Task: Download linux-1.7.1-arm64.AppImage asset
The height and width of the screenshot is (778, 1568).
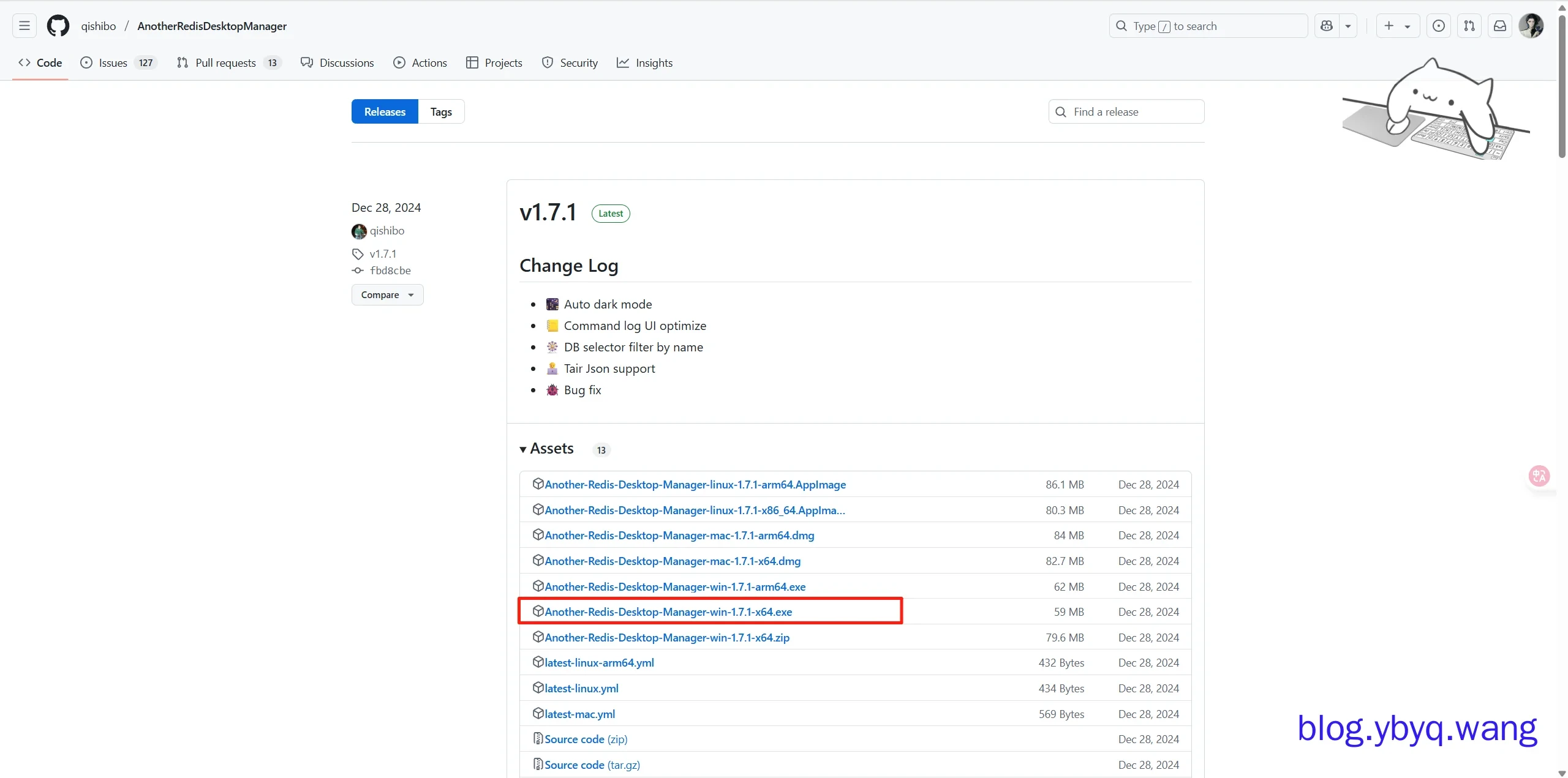Action: tap(695, 484)
